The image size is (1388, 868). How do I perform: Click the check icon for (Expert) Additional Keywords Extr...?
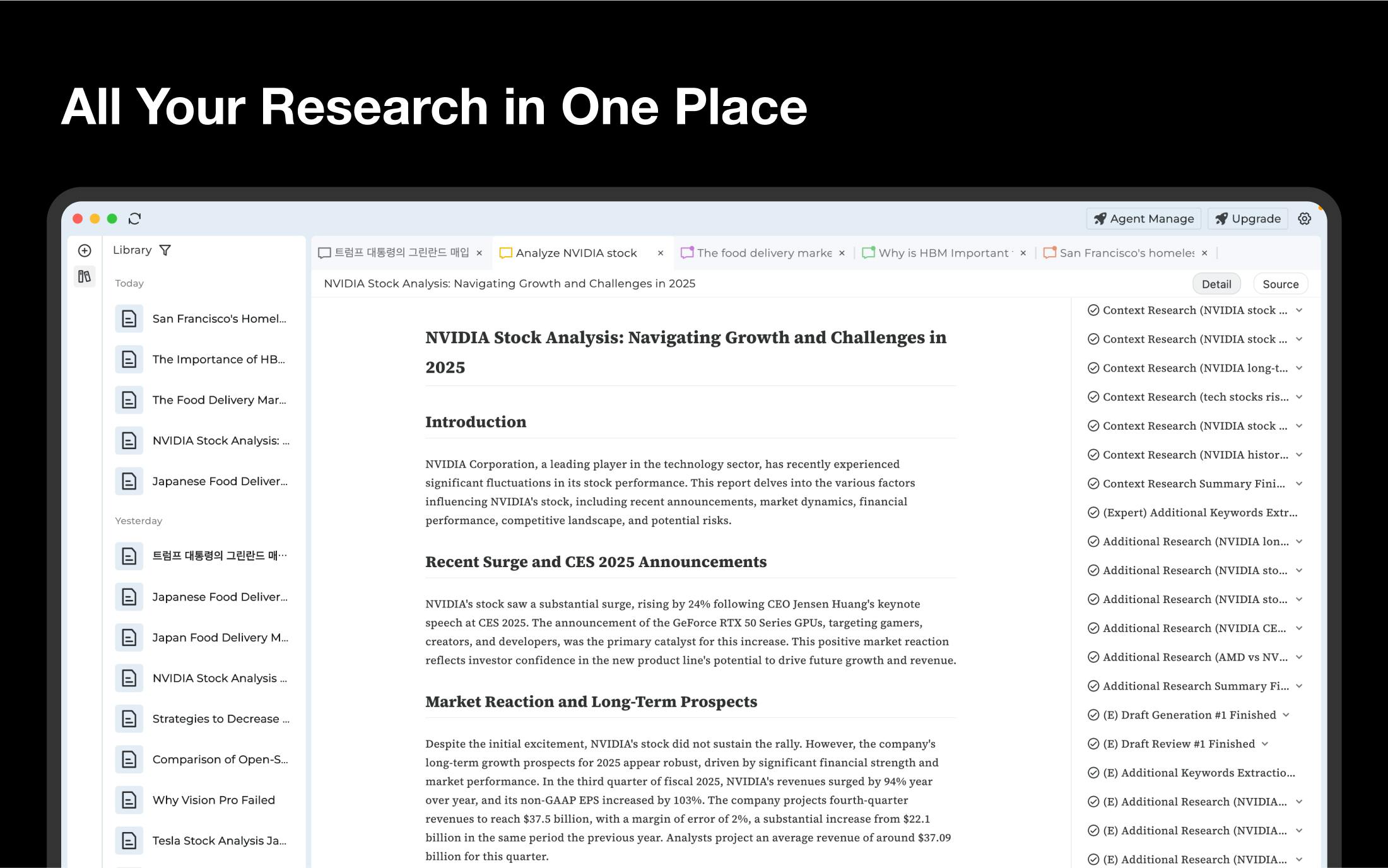pyautogui.click(x=1093, y=512)
